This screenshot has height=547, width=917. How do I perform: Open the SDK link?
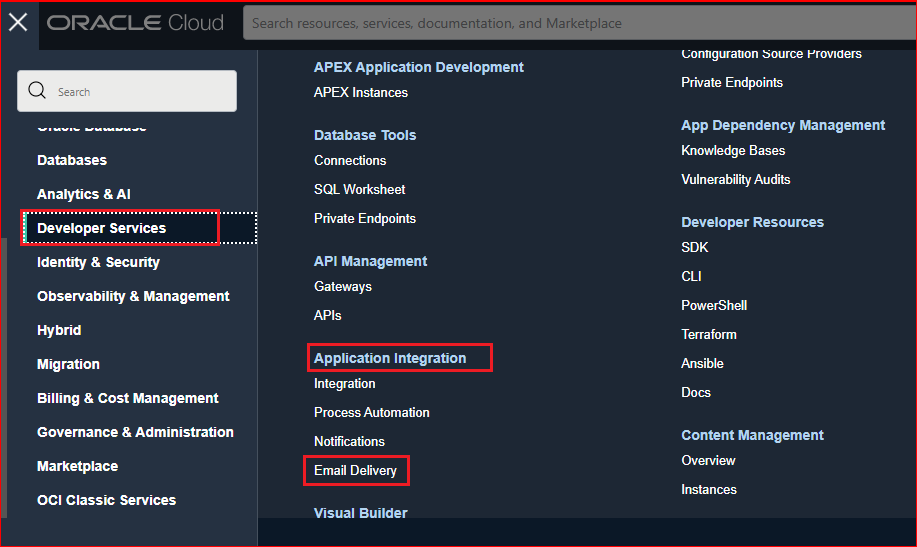pos(695,247)
